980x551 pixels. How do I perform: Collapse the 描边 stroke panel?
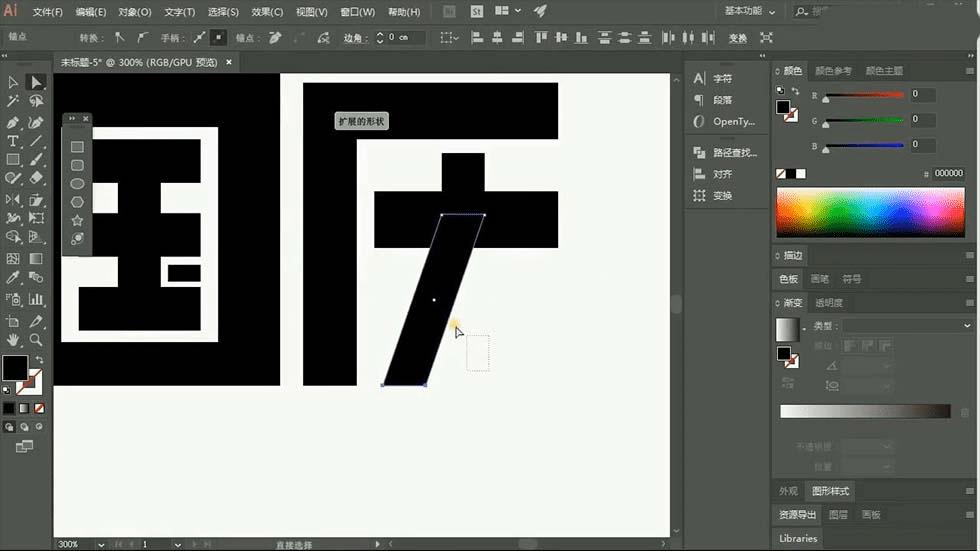778,256
